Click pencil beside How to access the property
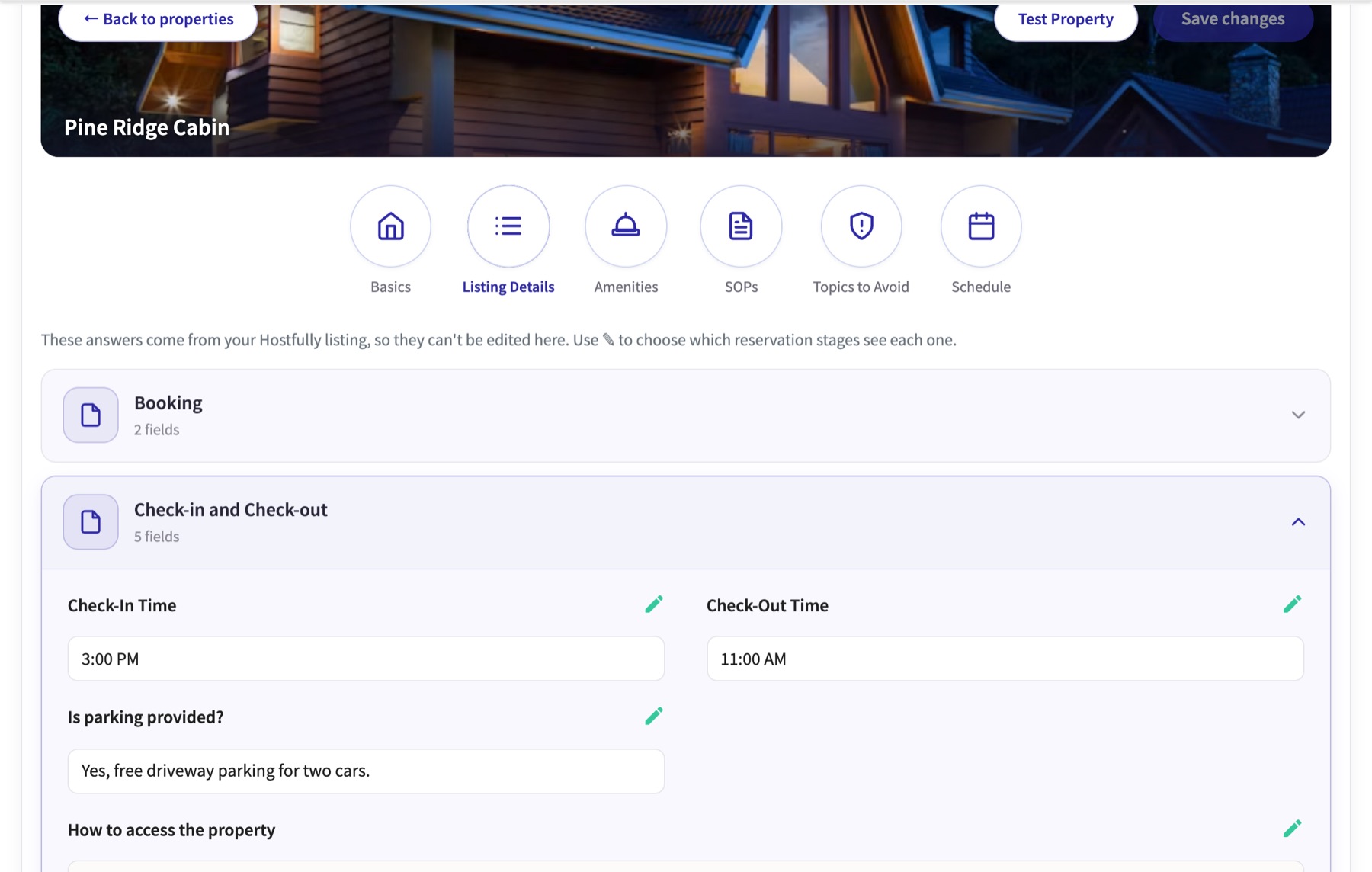Viewport: 1372px width, 872px height. tap(1292, 829)
